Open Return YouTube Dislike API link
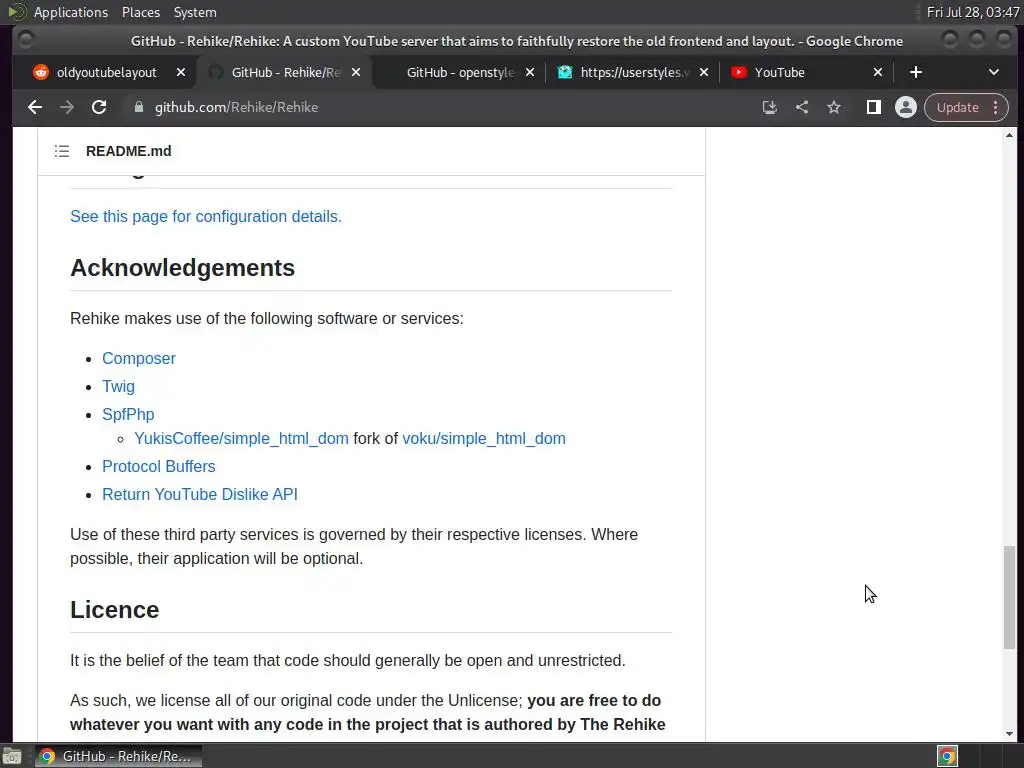 (200, 494)
